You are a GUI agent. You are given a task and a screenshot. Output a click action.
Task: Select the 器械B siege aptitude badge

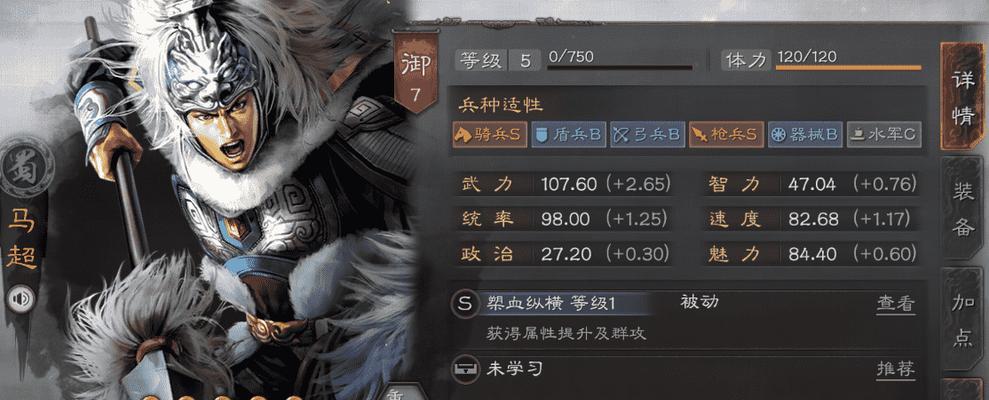[805, 134]
